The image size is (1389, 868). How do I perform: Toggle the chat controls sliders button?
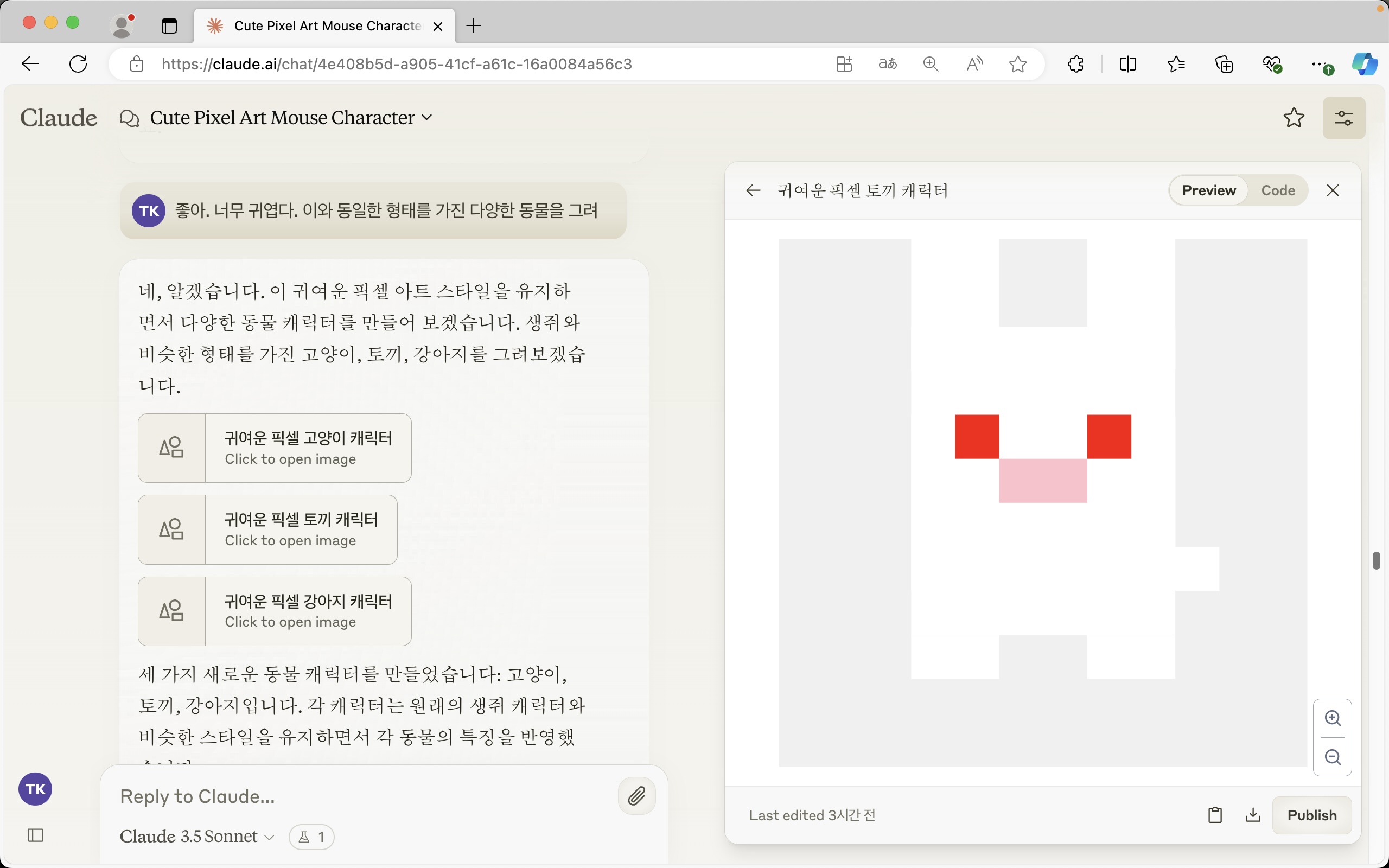[1343, 118]
